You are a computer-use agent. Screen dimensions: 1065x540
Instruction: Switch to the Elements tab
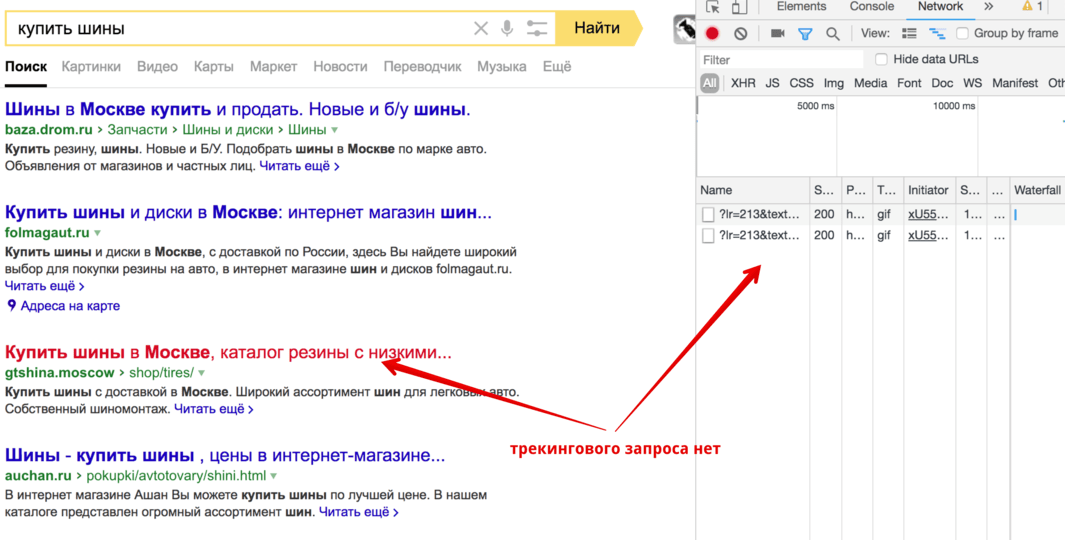pyautogui.click(x=801, y=6)
